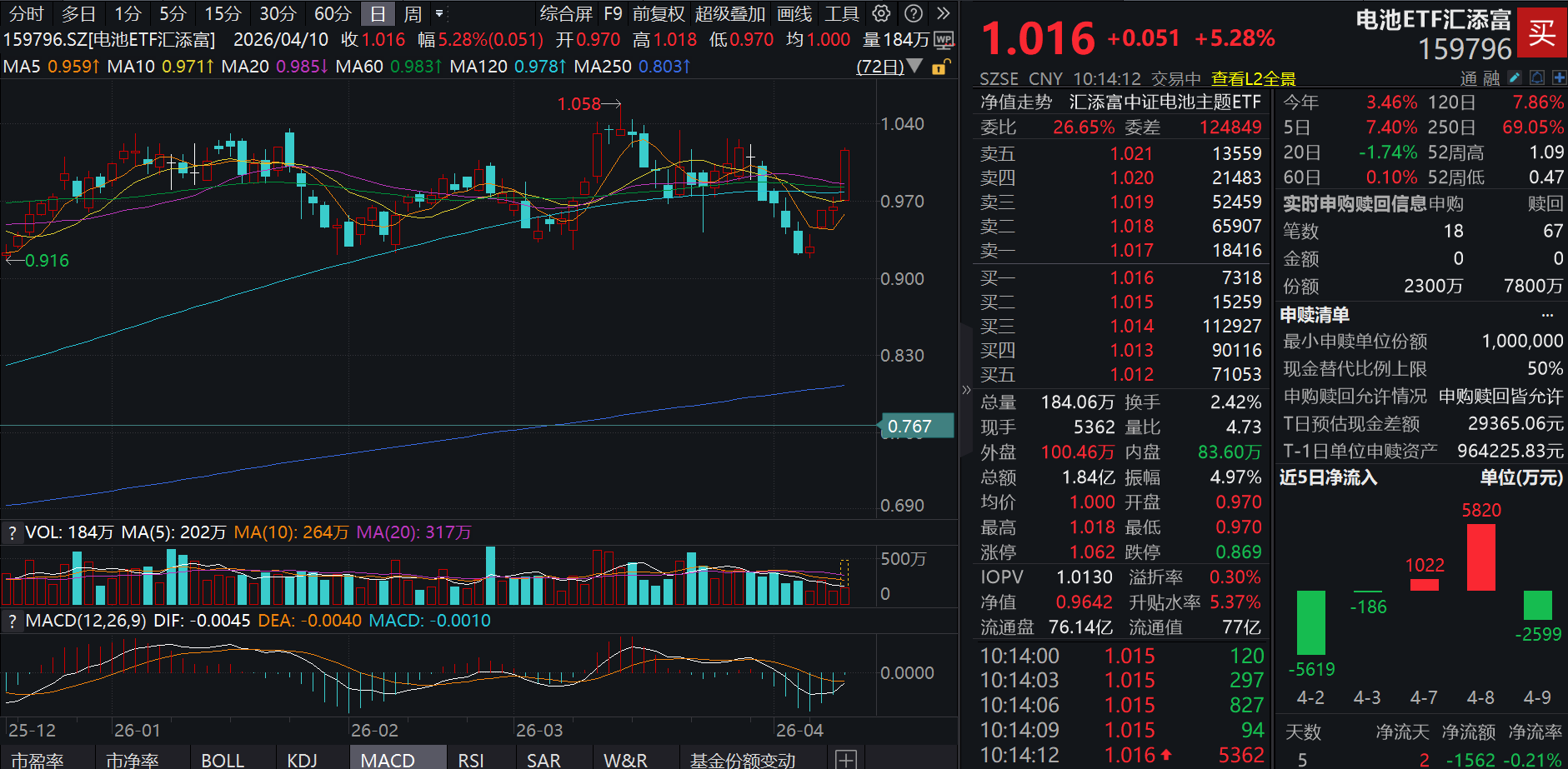Click the bell price alert icon
Screen dimensions: 1568x769
[x=1536, y=77]
